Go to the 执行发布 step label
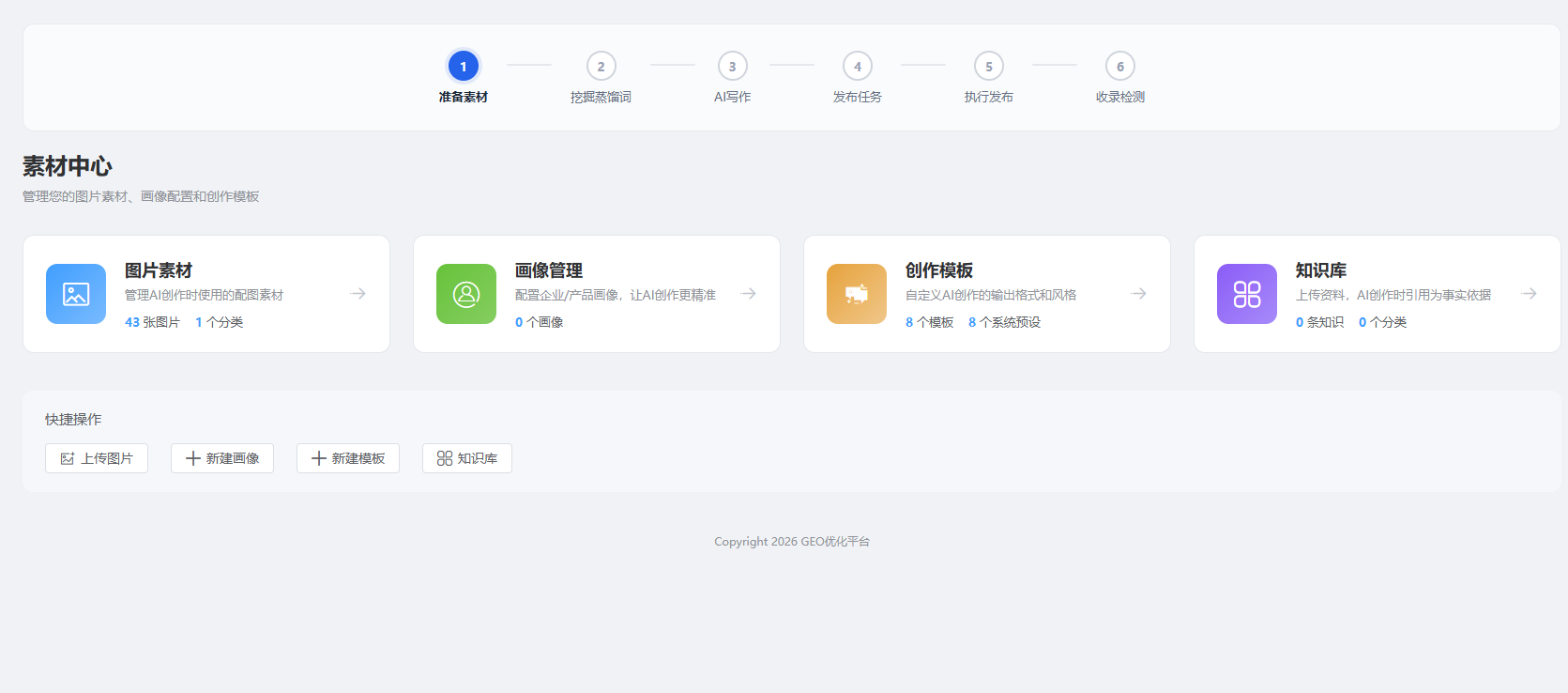The image size is (1568, 693). (x=989, y=97)
